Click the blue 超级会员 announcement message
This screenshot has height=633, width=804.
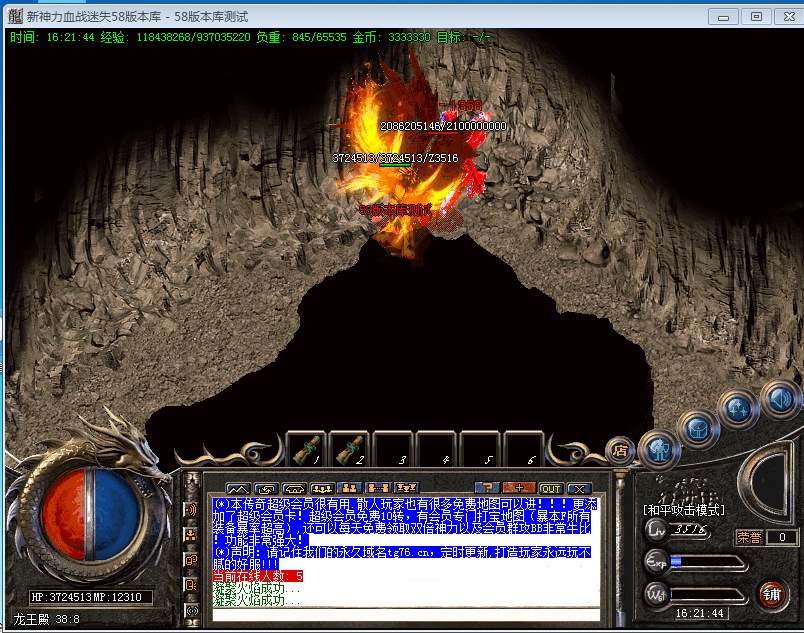click(x=405, y=522)
